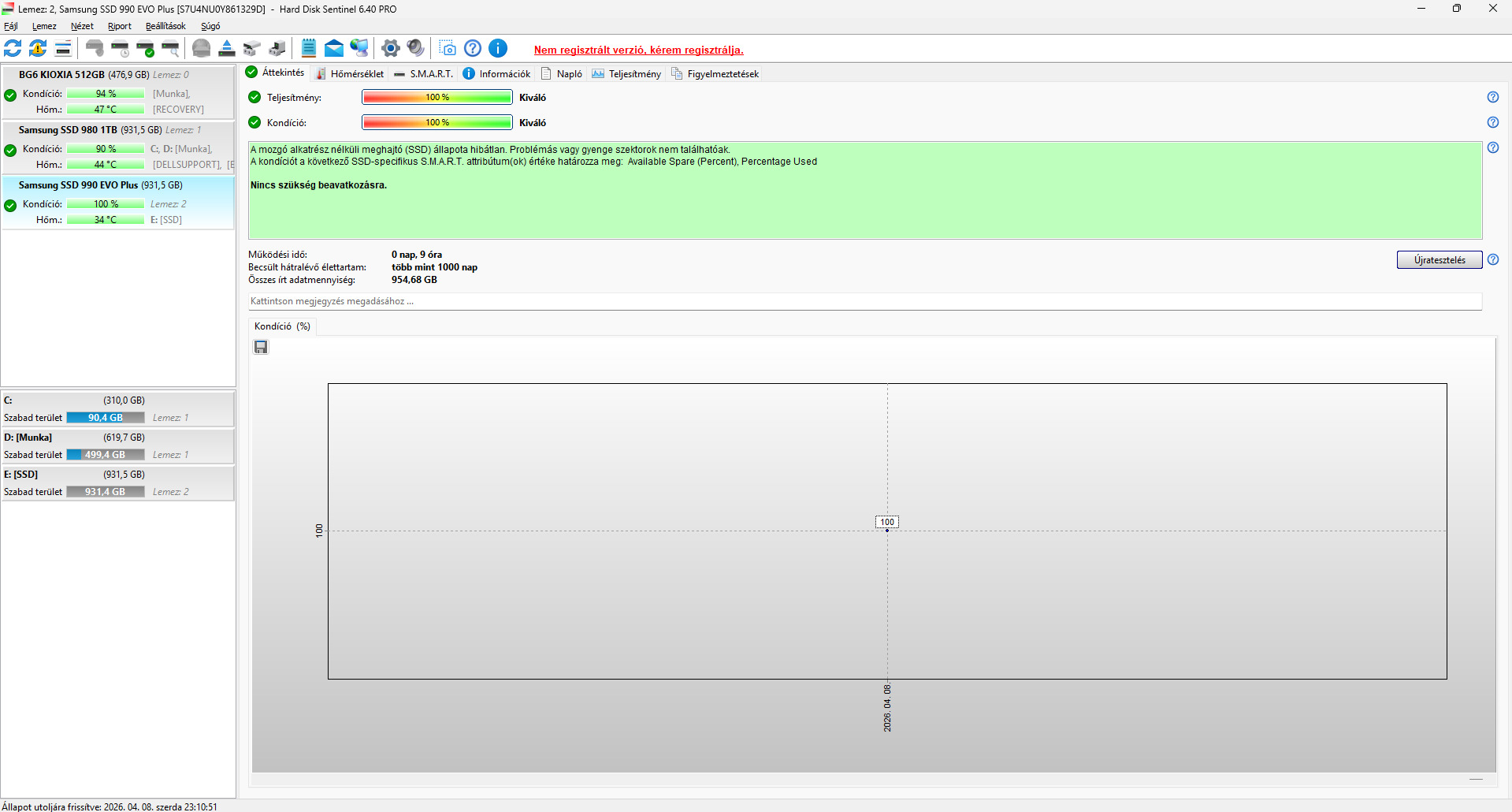The image size is (1512, 812).
Task: Click the help icon next to Újratesztelés
Action: pos(1493,259)
